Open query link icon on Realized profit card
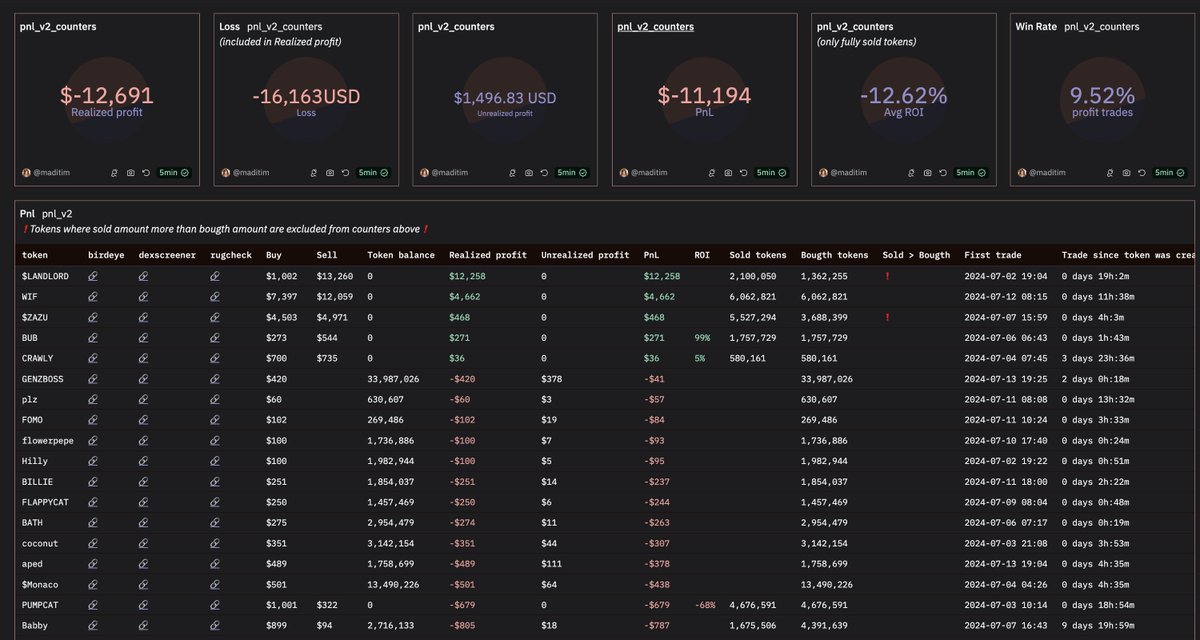The image size is (1200, 640). click(x=114, y=173)
